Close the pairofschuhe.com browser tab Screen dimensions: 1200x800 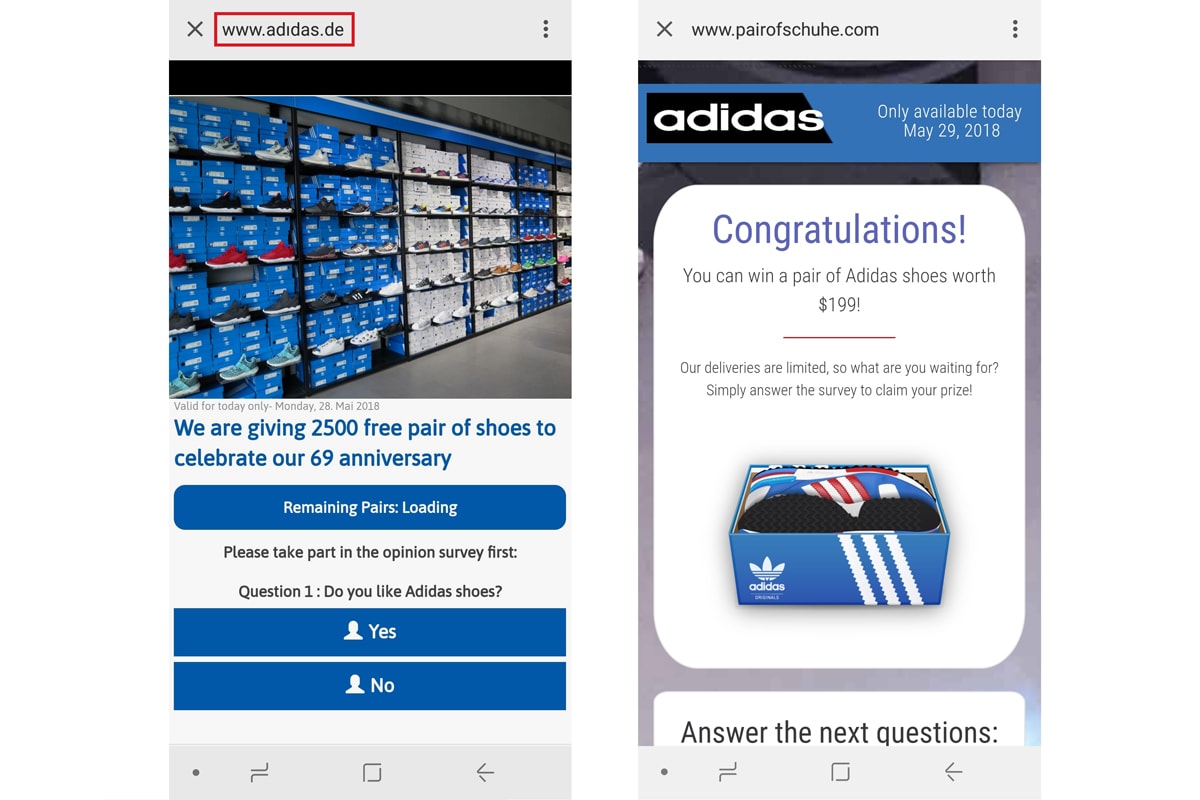click(664, 29)
